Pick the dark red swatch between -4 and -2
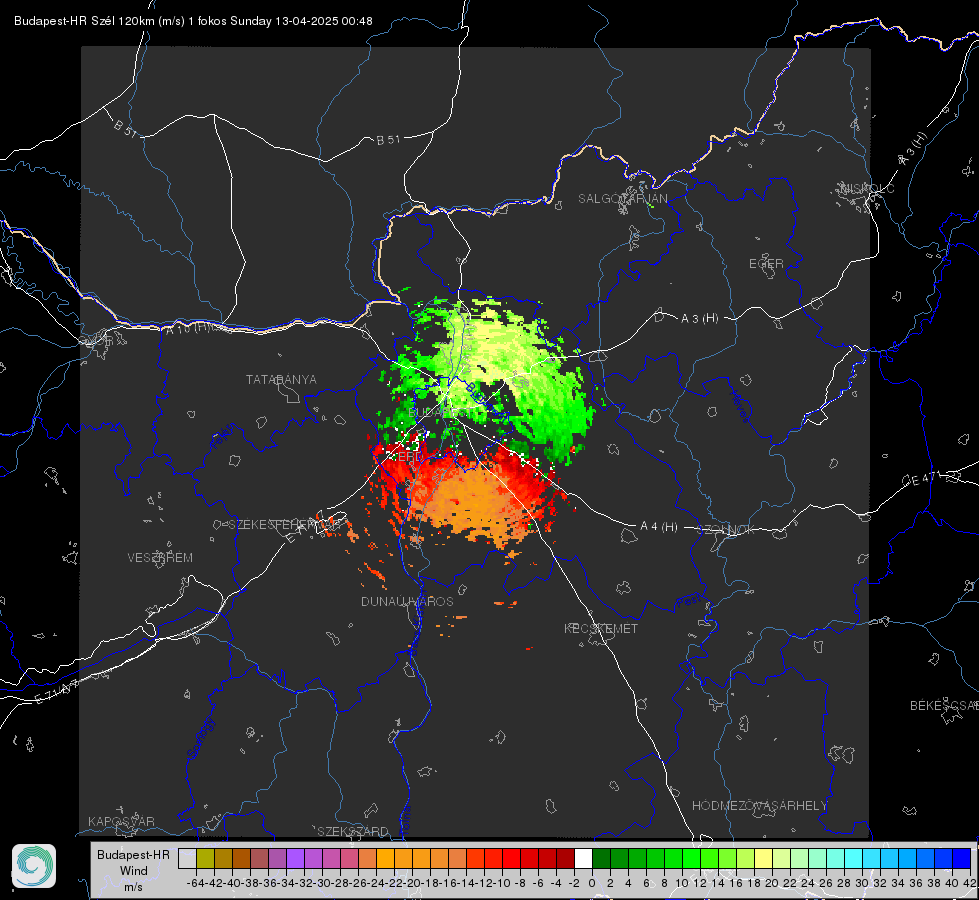979x900 pixels. [565, 858]
